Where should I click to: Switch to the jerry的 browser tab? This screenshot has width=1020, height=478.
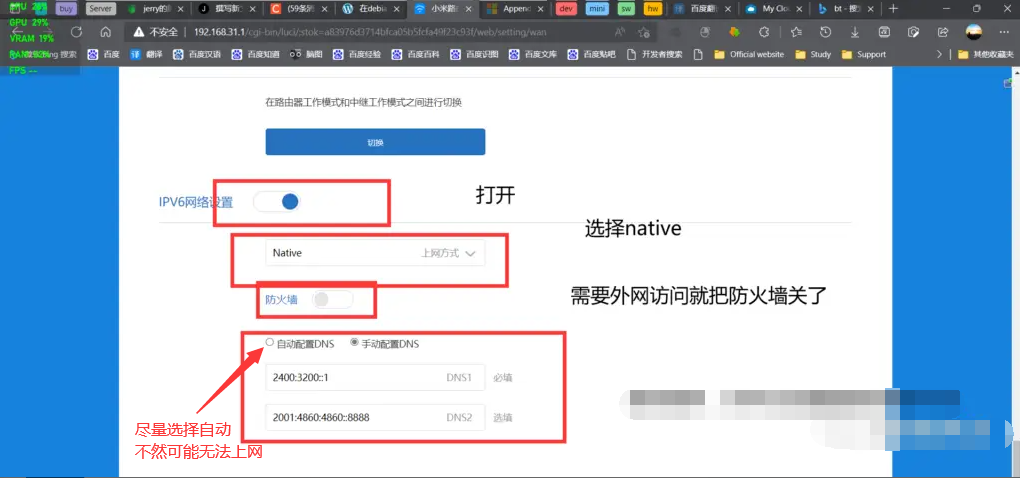pos(155,9)
